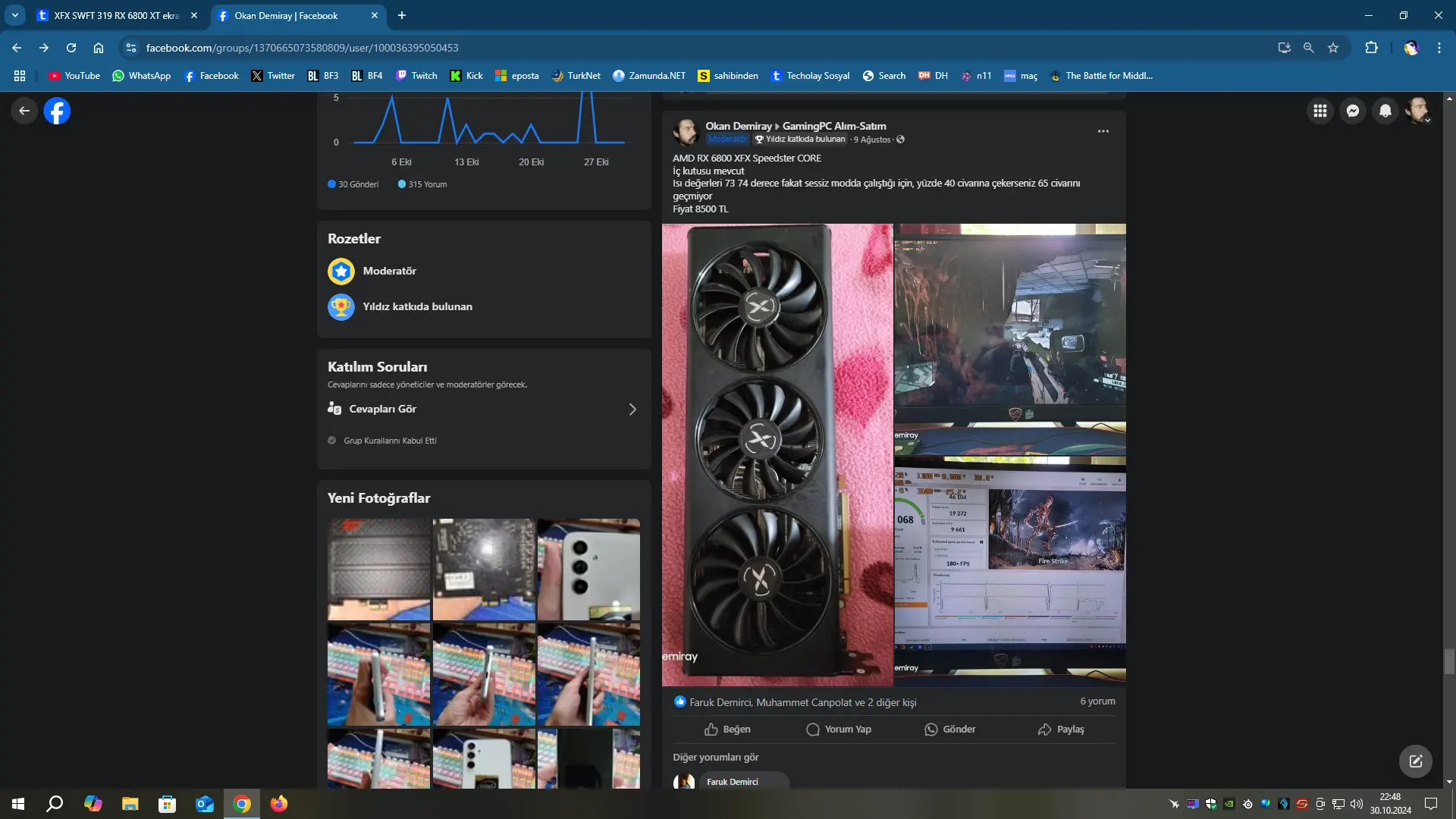Toggle the 30 Gönderi chart legend
The width and height of the screenshot is (1456, 819).
[x=353, y=184]
